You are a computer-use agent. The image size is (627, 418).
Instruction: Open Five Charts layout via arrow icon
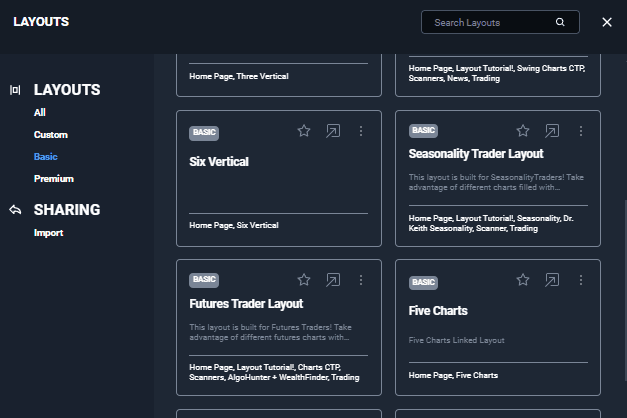pyautogui.click(x=552, y=280)
